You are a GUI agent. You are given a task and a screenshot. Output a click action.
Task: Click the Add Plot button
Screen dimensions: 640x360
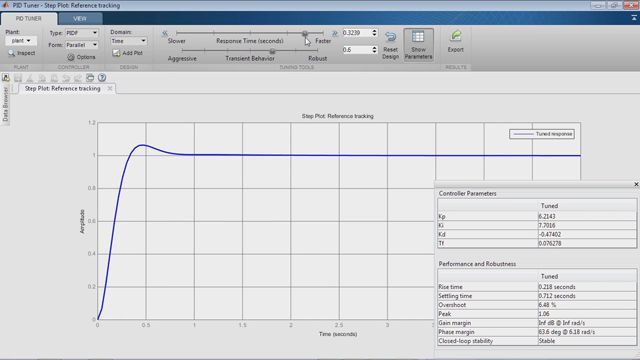[x=127, y=53]
